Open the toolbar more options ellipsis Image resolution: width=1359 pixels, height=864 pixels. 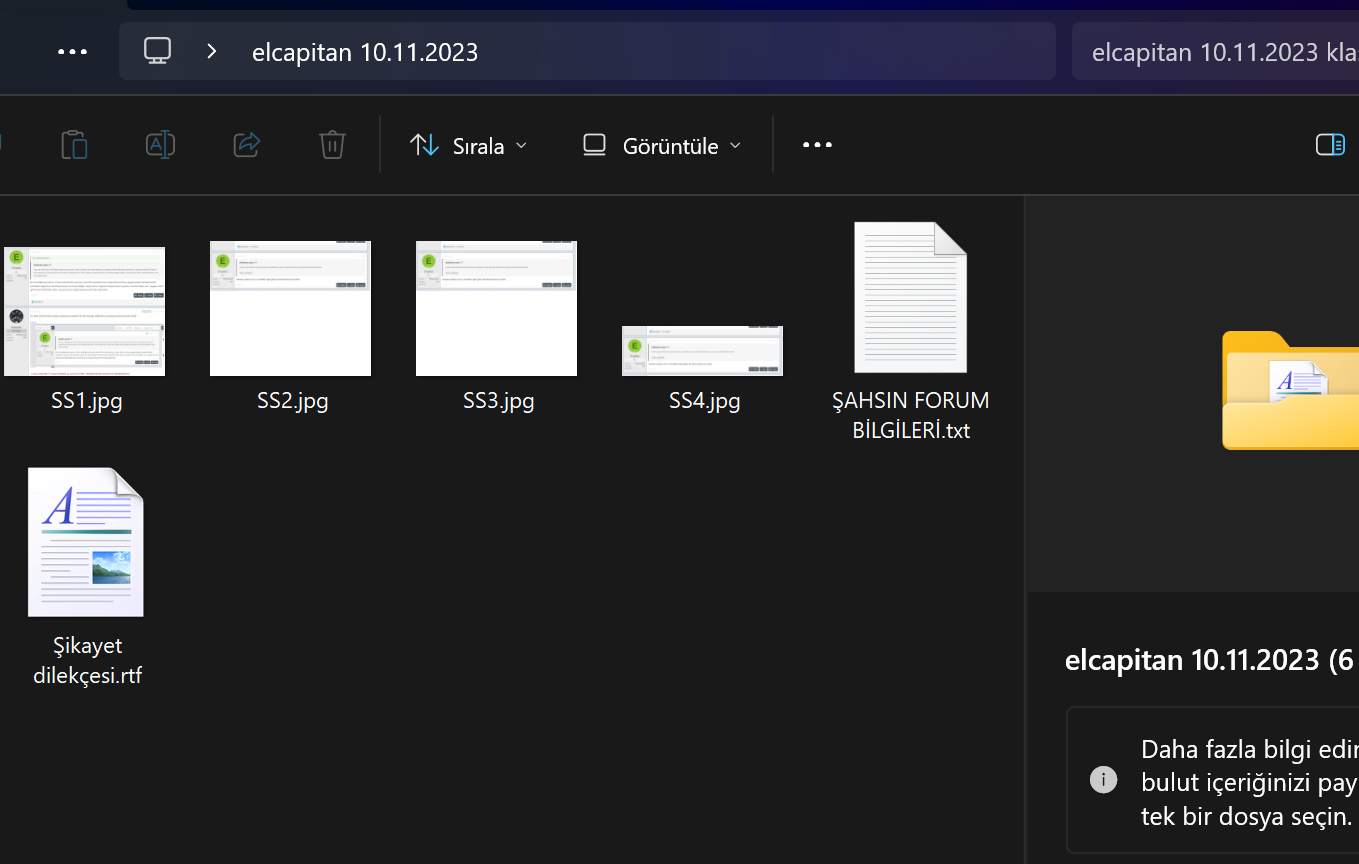click(x=817, y=145)
